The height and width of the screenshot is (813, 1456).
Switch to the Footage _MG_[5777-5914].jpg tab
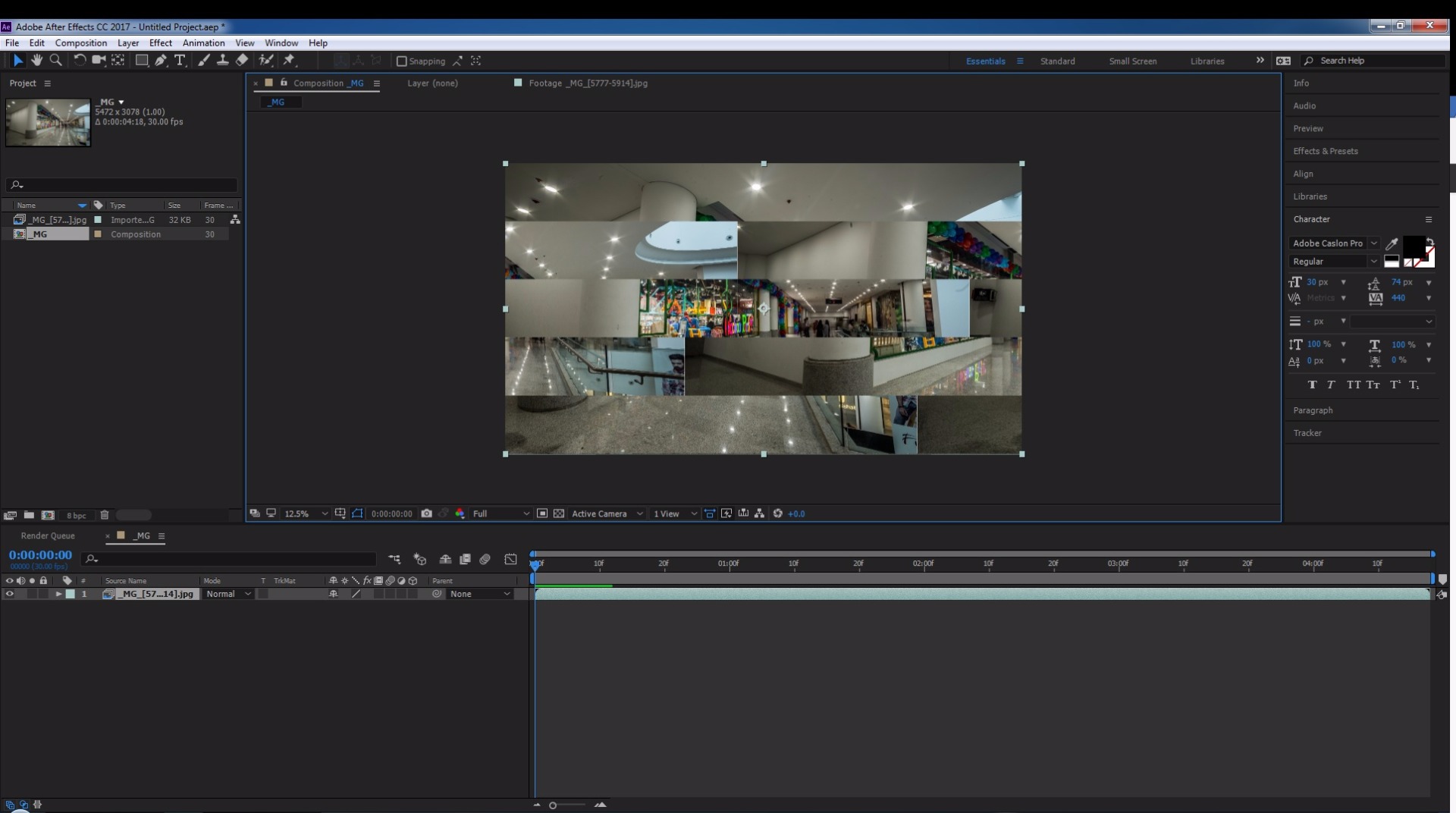pyautogui.click(x=588, y=83)
